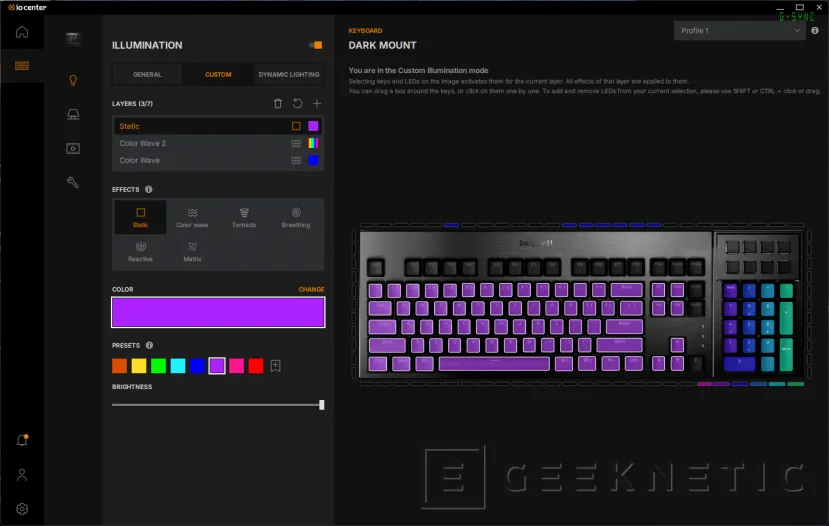Open the Home page in sidebar
This screenshot has height=526, width=829.
(21, 32)
